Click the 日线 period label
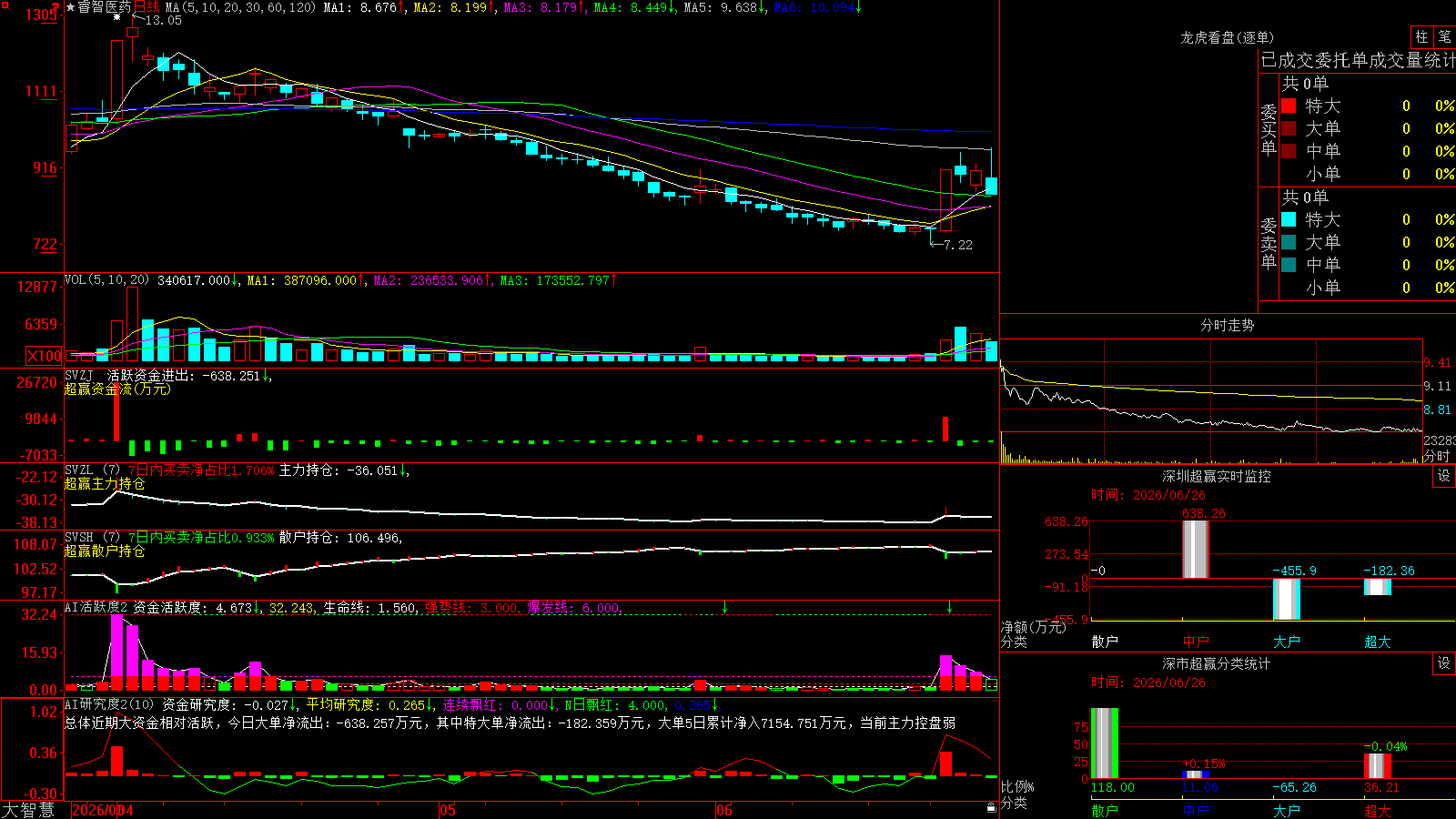Viewport: 1456px width, 819px height. point(147,7)
